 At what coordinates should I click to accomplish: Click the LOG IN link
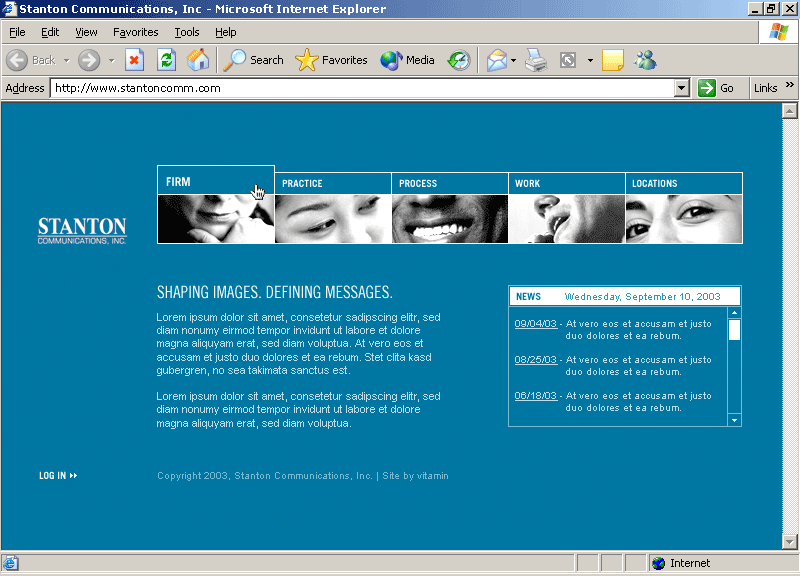[58, 476]
